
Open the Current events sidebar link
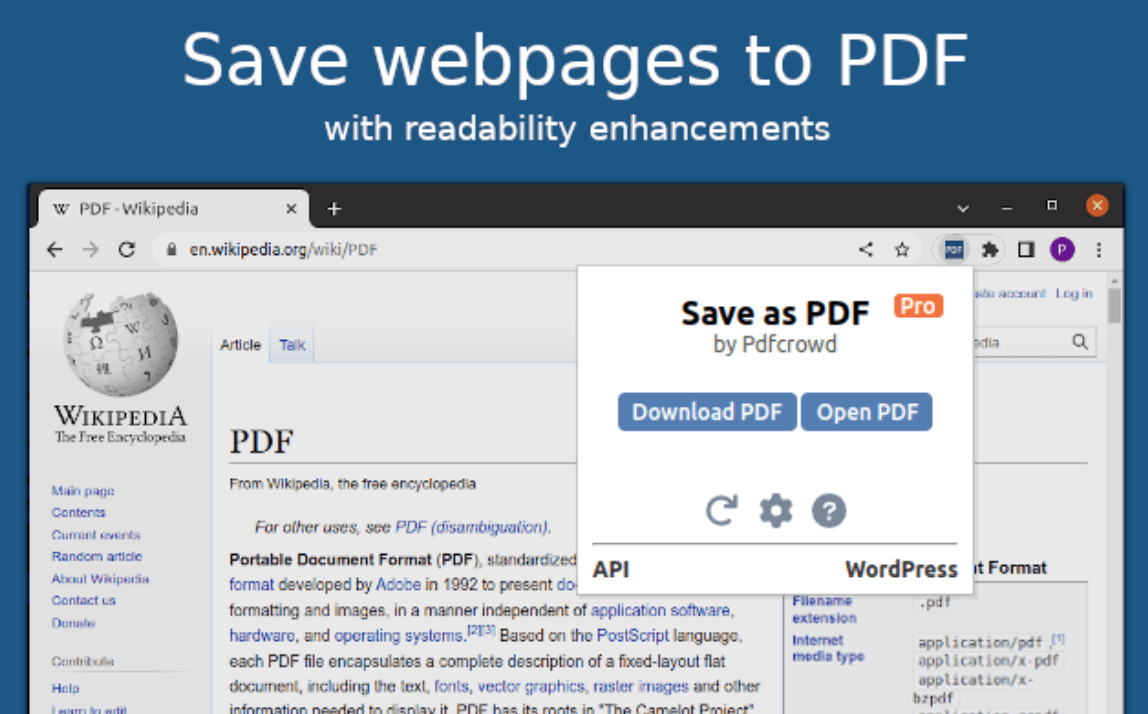[95, 535]
